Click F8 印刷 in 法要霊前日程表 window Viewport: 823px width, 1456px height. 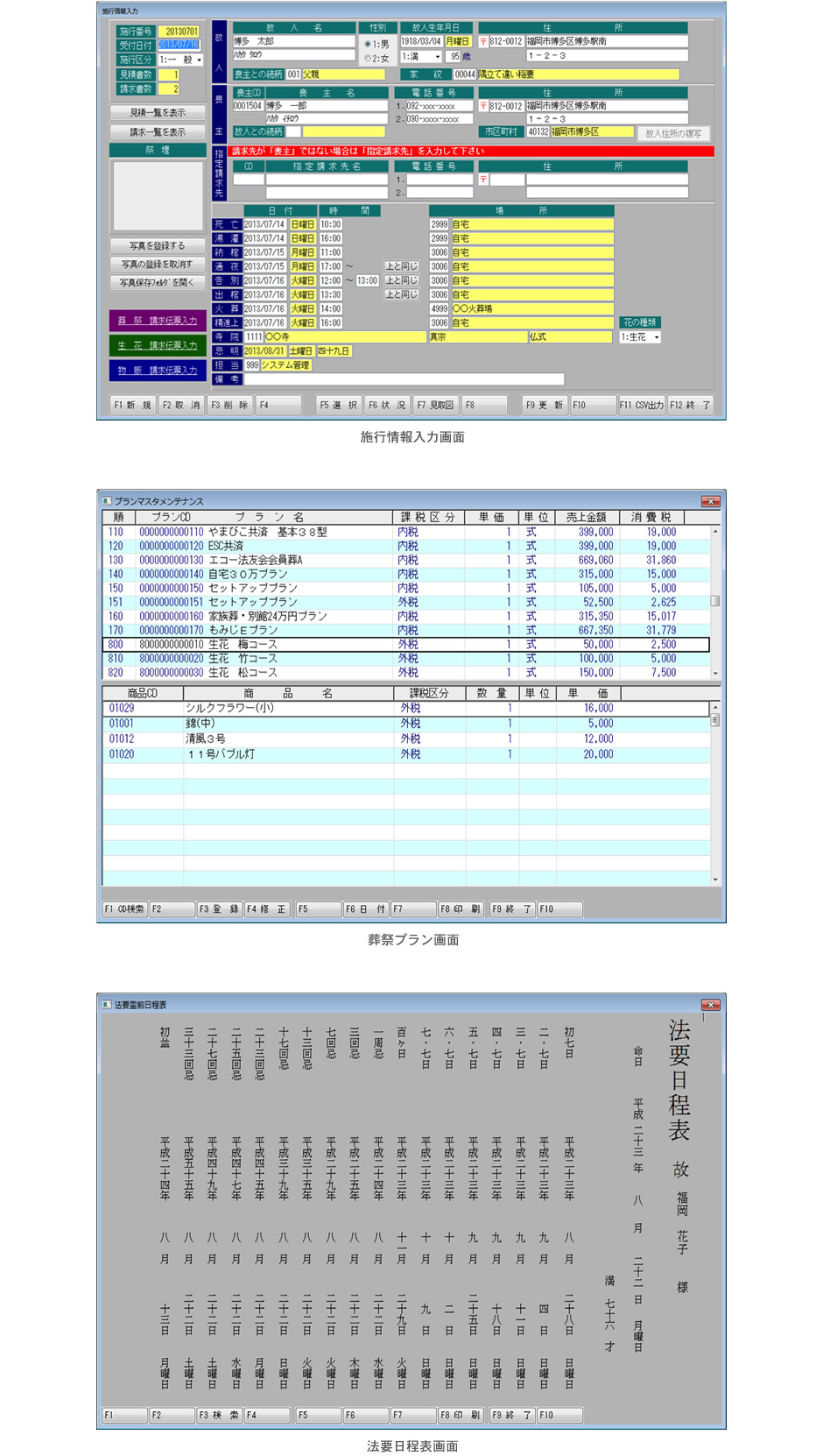pyautogui.click(x=461, y=1415)
